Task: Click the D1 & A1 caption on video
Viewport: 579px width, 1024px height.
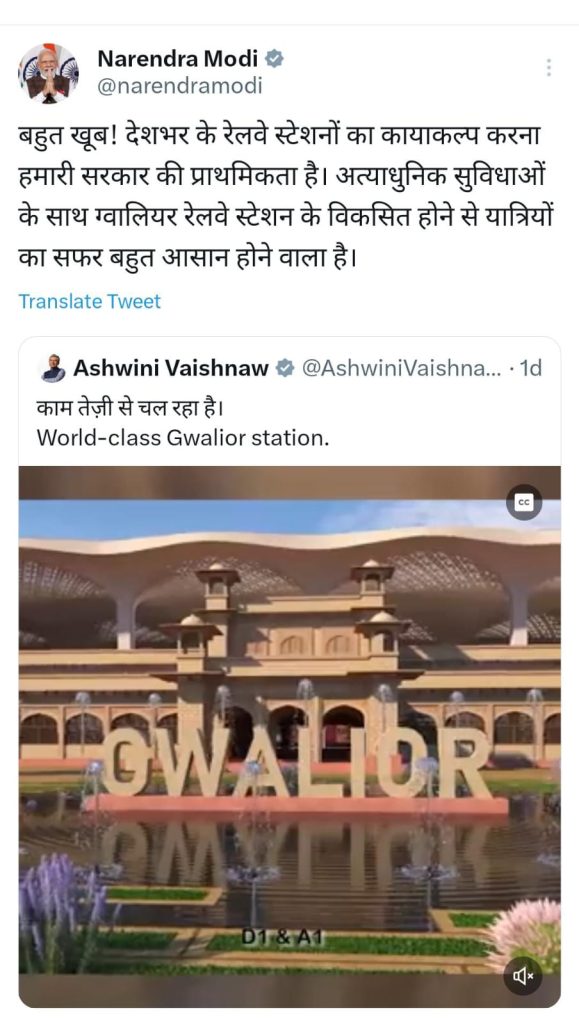Action: (282, 936)
